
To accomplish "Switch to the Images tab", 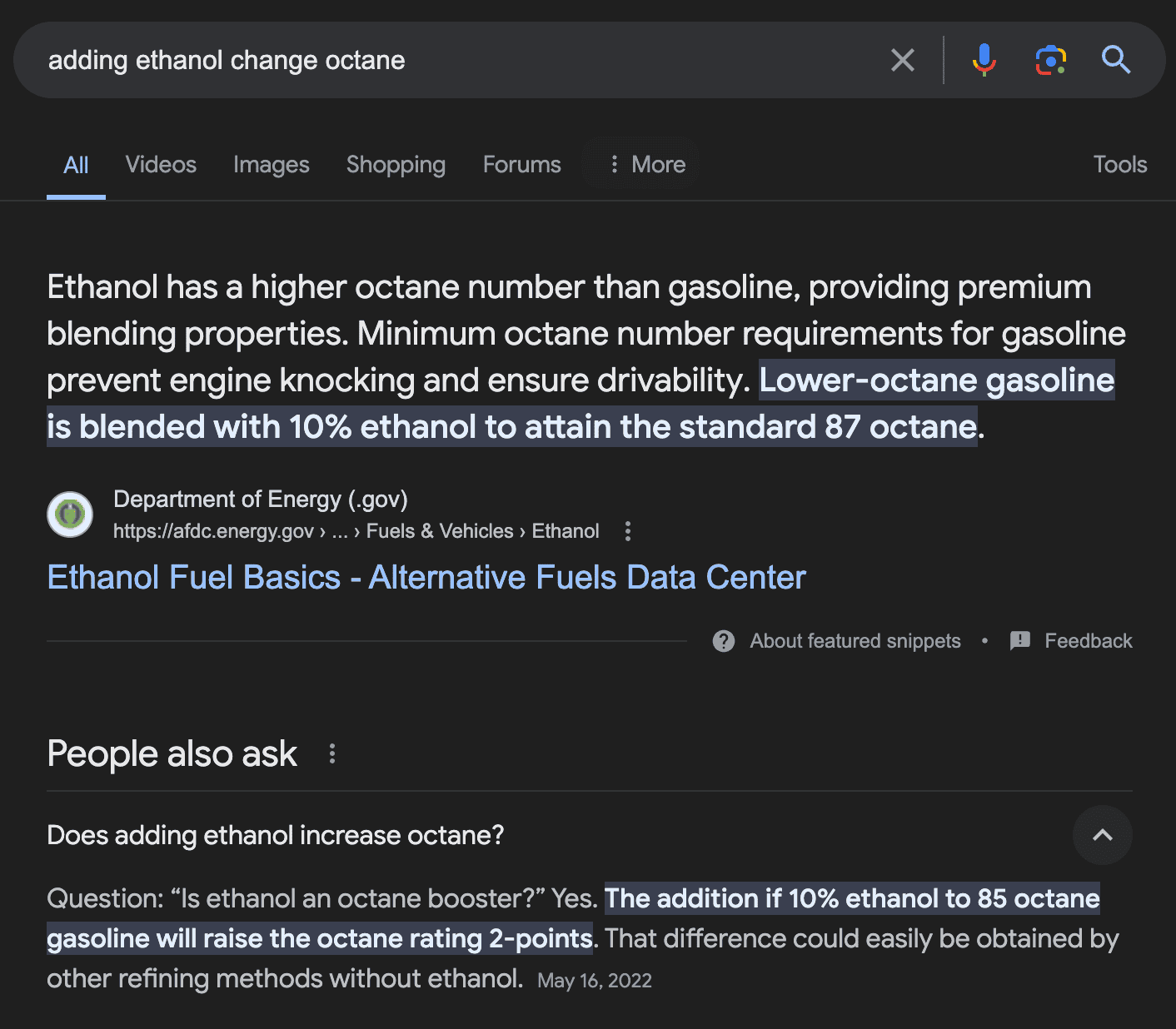I will (272, 165).
